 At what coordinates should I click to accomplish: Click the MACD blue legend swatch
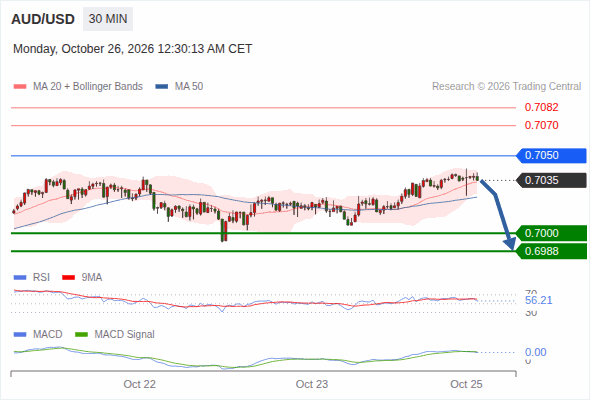pos(20,335)
